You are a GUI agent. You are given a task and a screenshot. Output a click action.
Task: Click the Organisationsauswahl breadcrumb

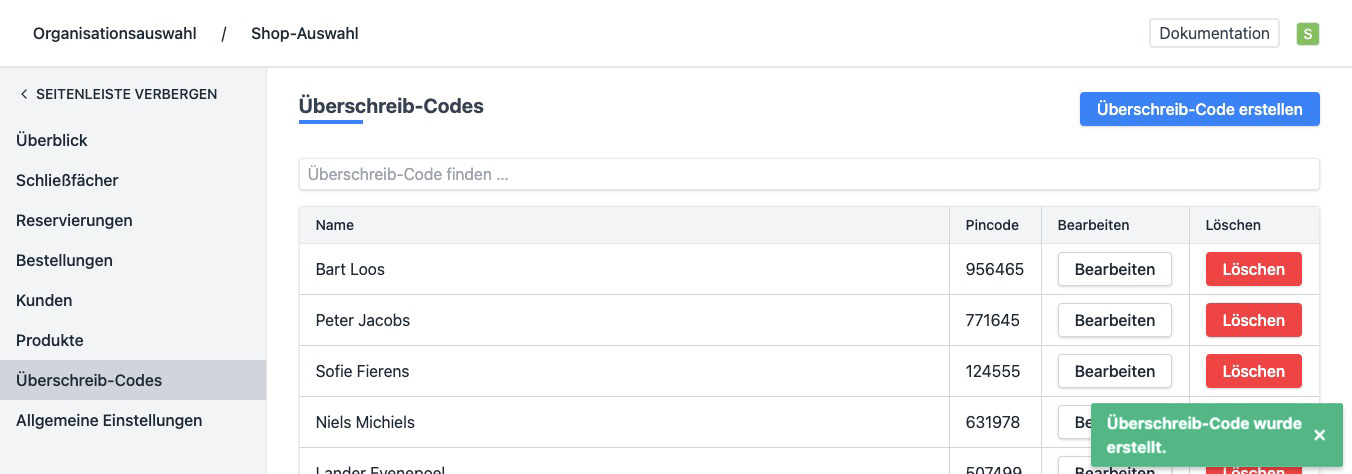pyautogui.click(x=115, y=34)
